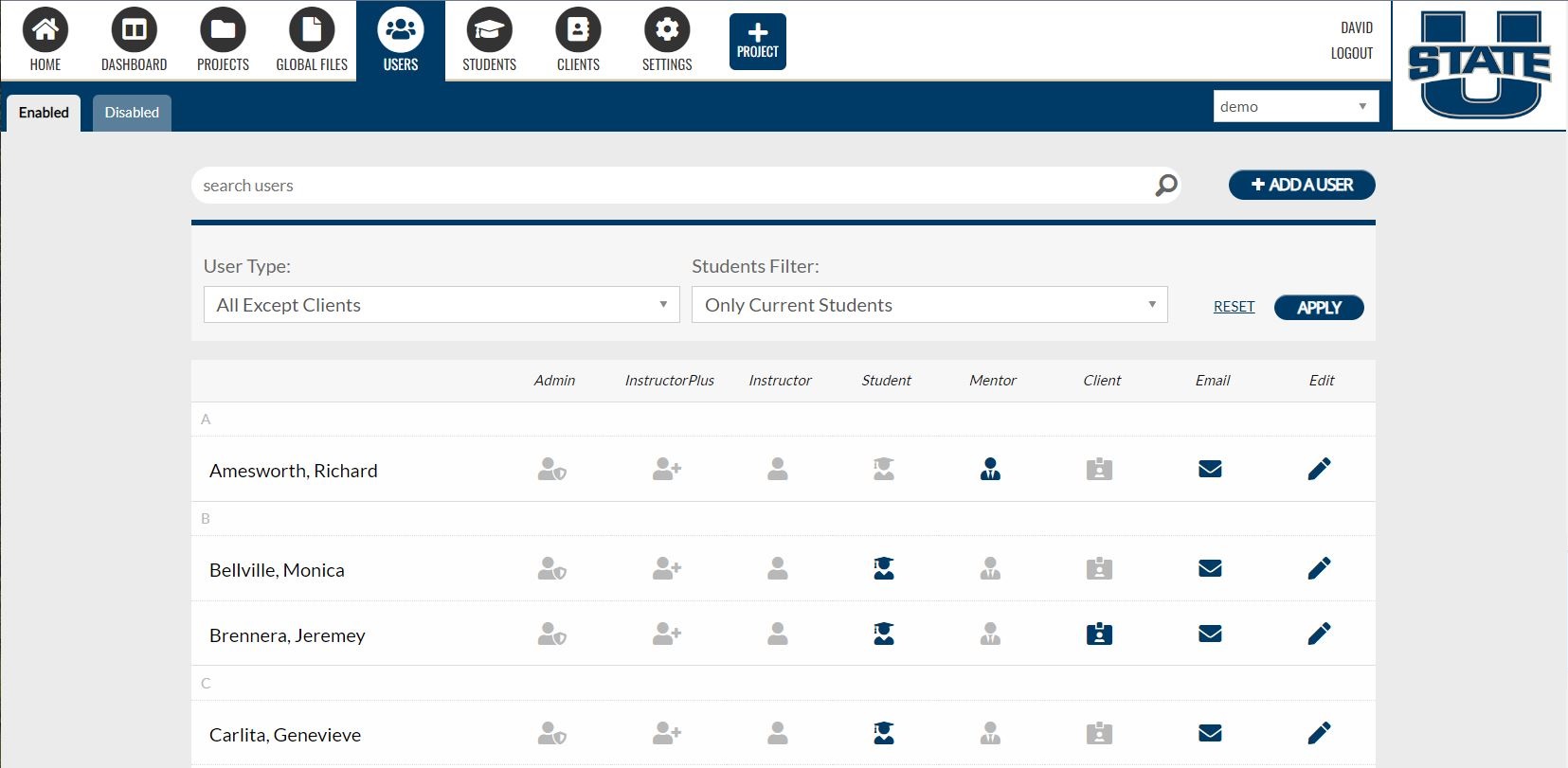The width and height of the screenshot is (1568, 768).
Task: Enable Instructor role for Carlita, Genevieve
Action: pos(778,733)
